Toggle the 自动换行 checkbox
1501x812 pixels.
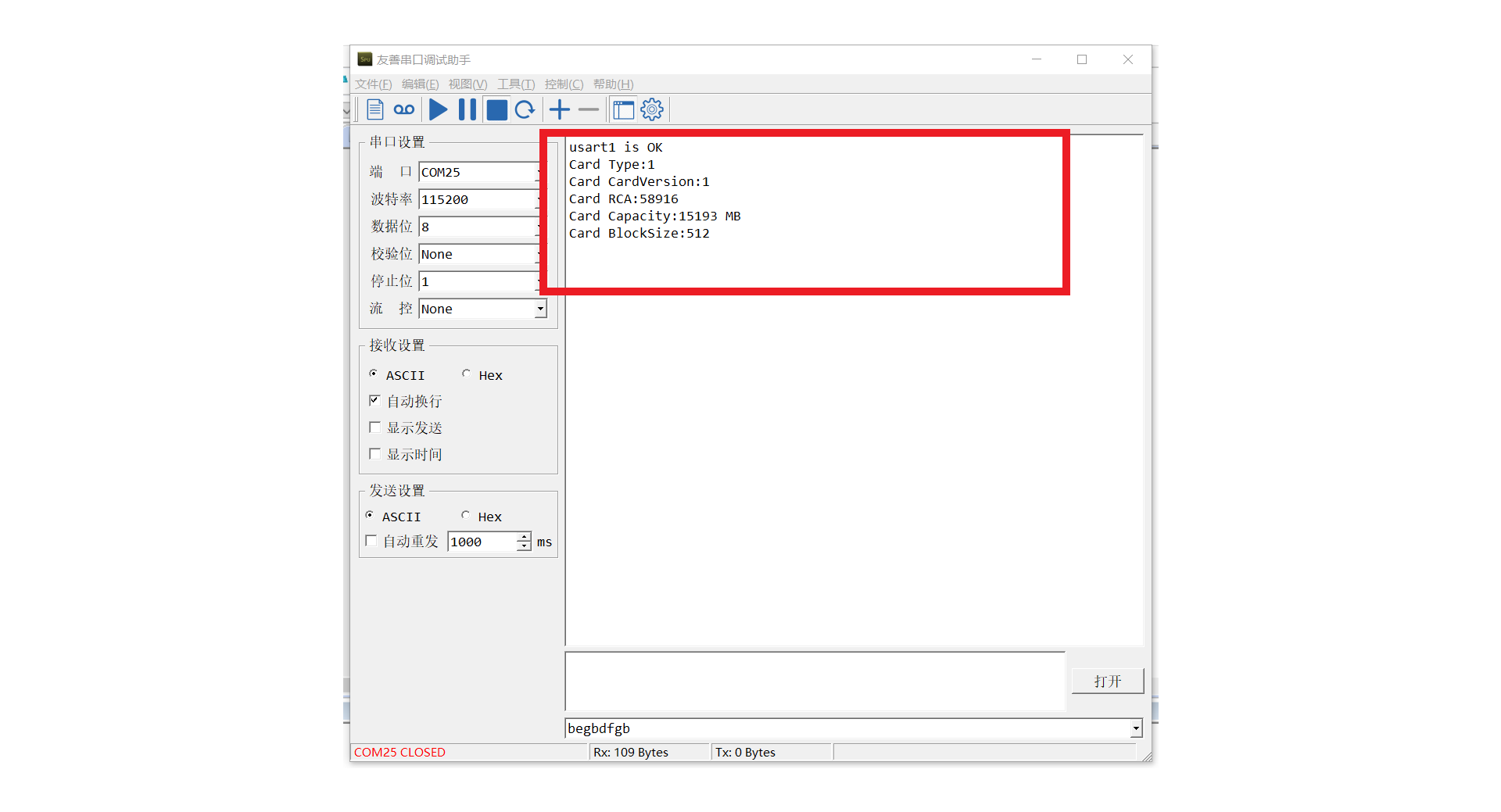pos(374,400)
